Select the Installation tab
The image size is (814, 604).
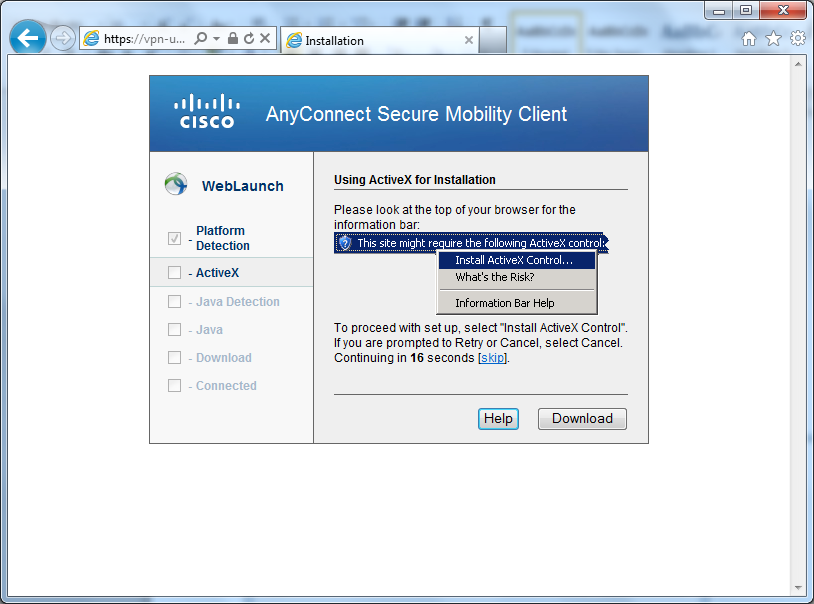(379, 40)
